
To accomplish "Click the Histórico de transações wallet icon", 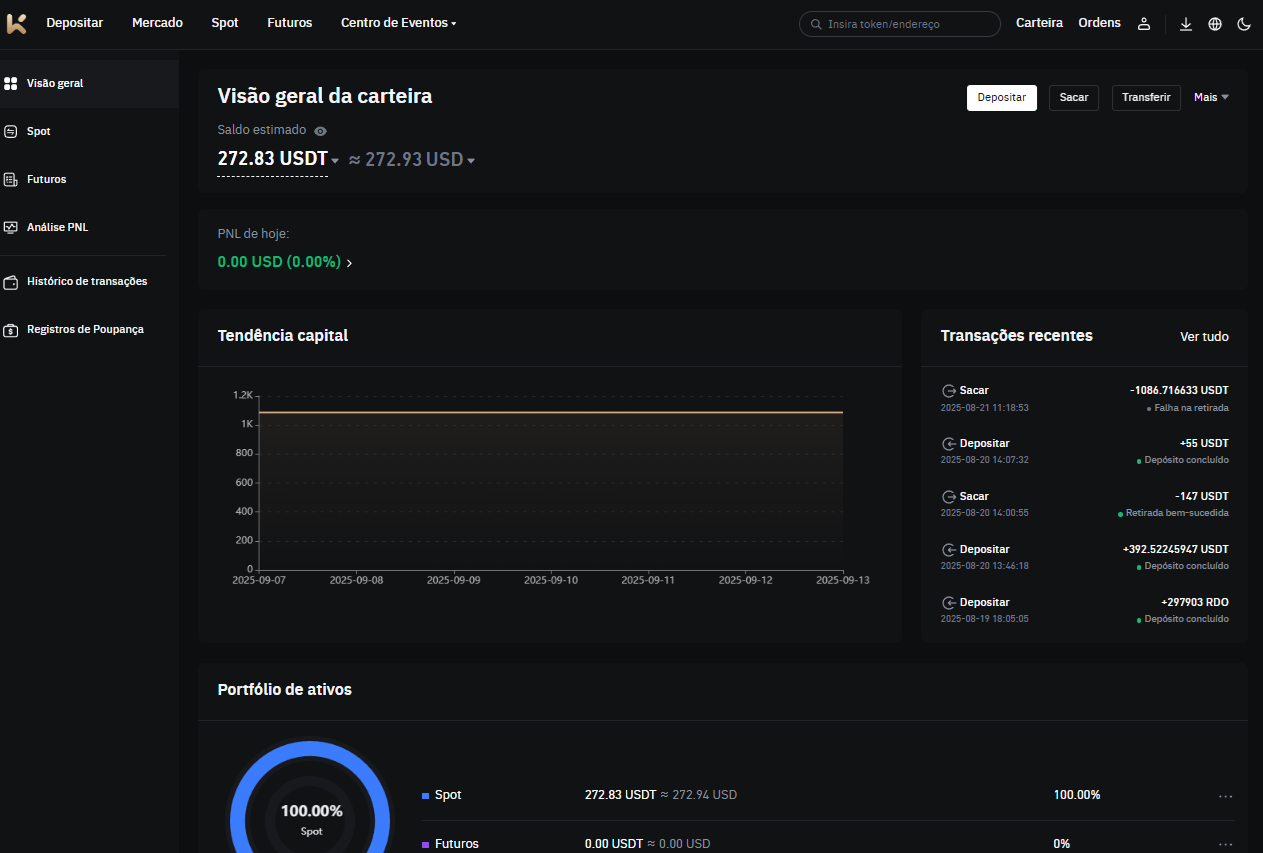I will (11, 282).
